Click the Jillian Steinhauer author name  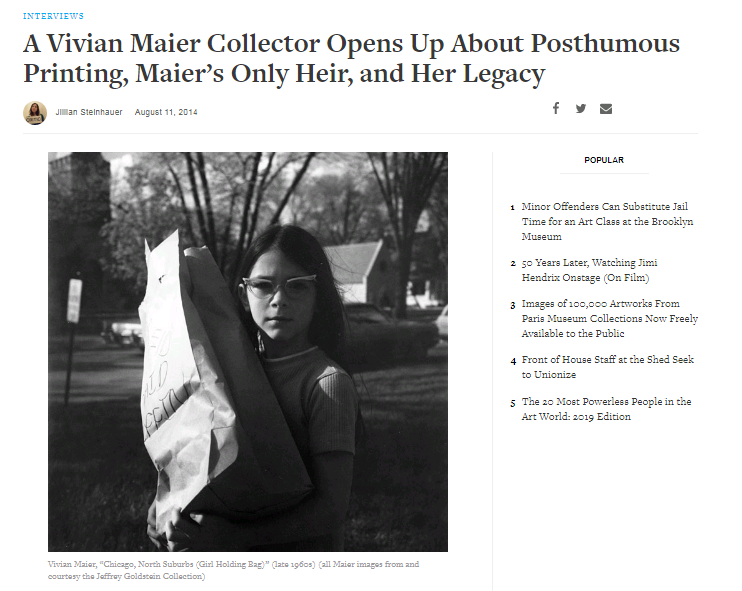point(89,112)
